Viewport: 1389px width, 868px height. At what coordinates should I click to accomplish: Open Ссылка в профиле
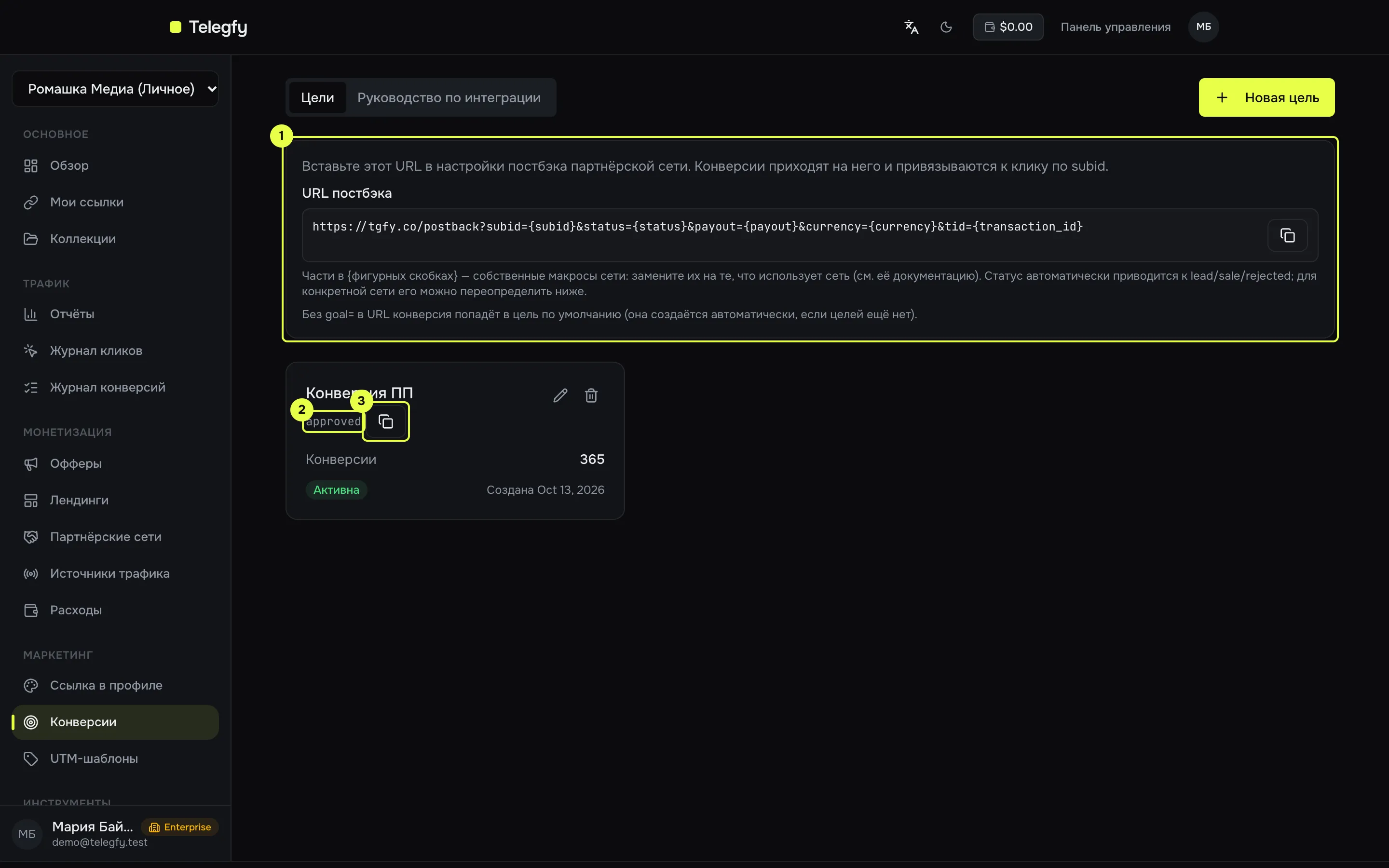tap(115, 685)
